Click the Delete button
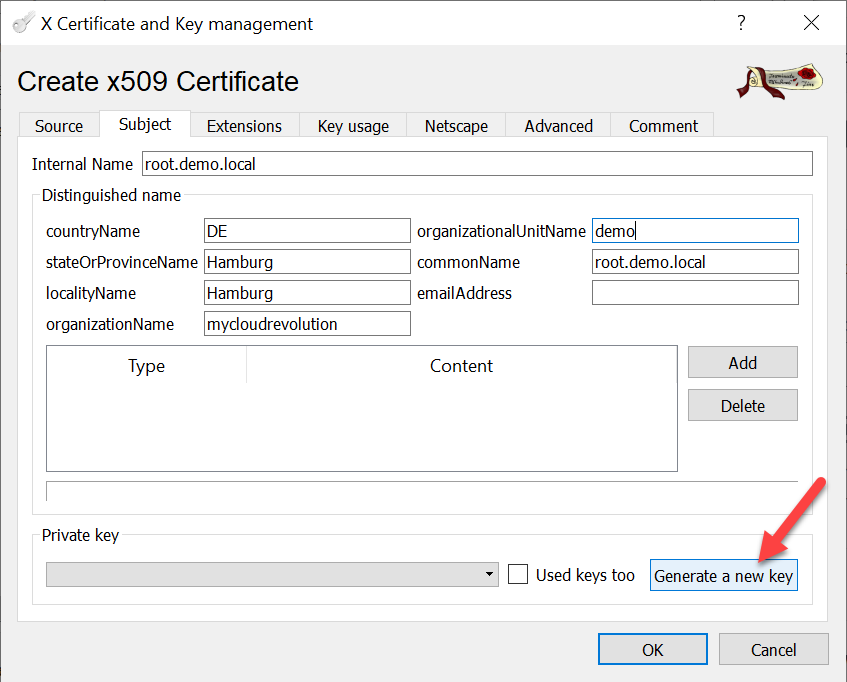Viewport: 847px width, 682px height. pyautogui.click(x=742, y=406)
